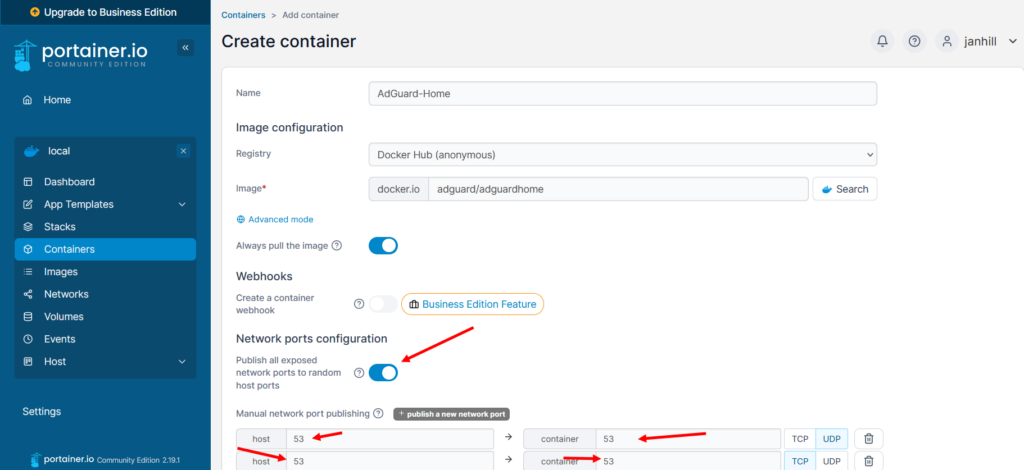Click Community Edition 2.19.1 footer text
Image resolution: width=1024 pixels, height=470 pixels.
(x=138, y=460)
